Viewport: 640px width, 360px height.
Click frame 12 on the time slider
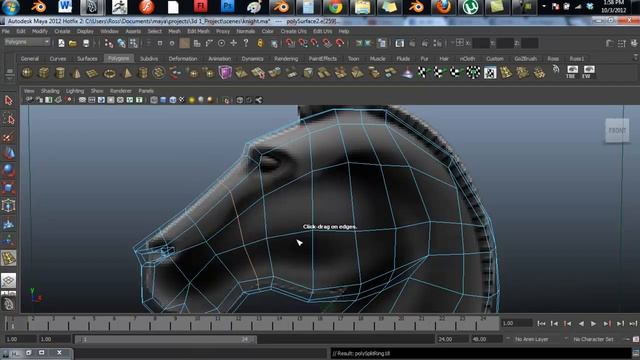[x=238, y=323]
